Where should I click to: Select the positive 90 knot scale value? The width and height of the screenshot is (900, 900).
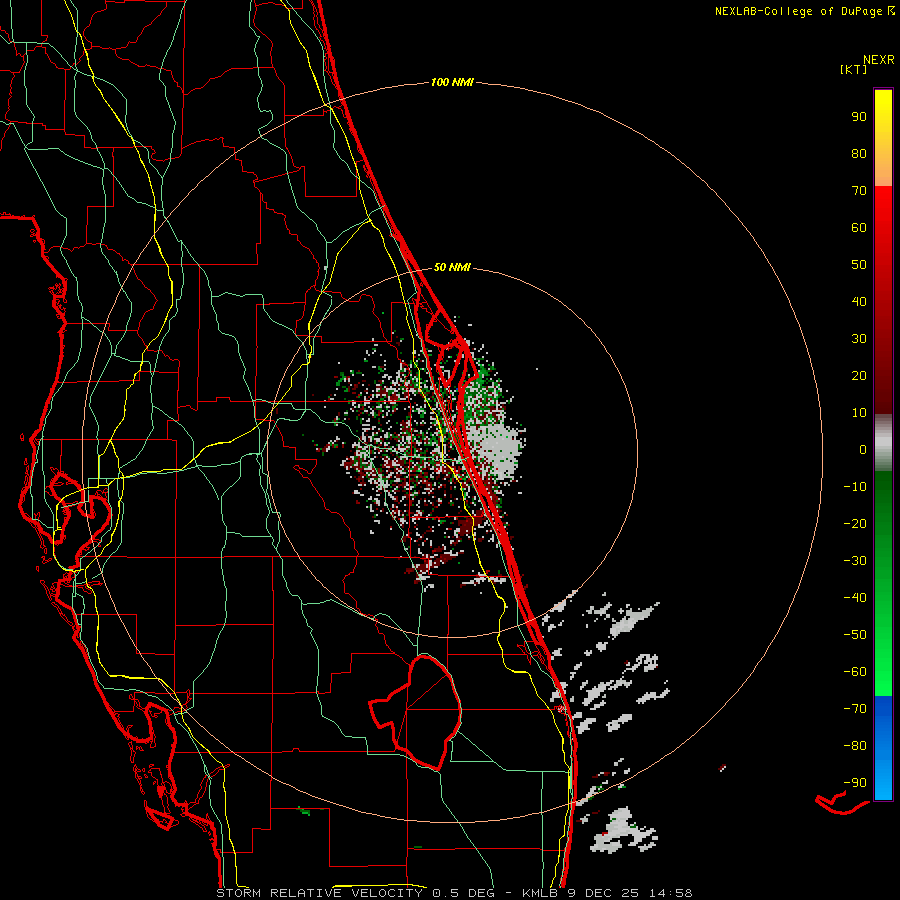coord(859,117)
